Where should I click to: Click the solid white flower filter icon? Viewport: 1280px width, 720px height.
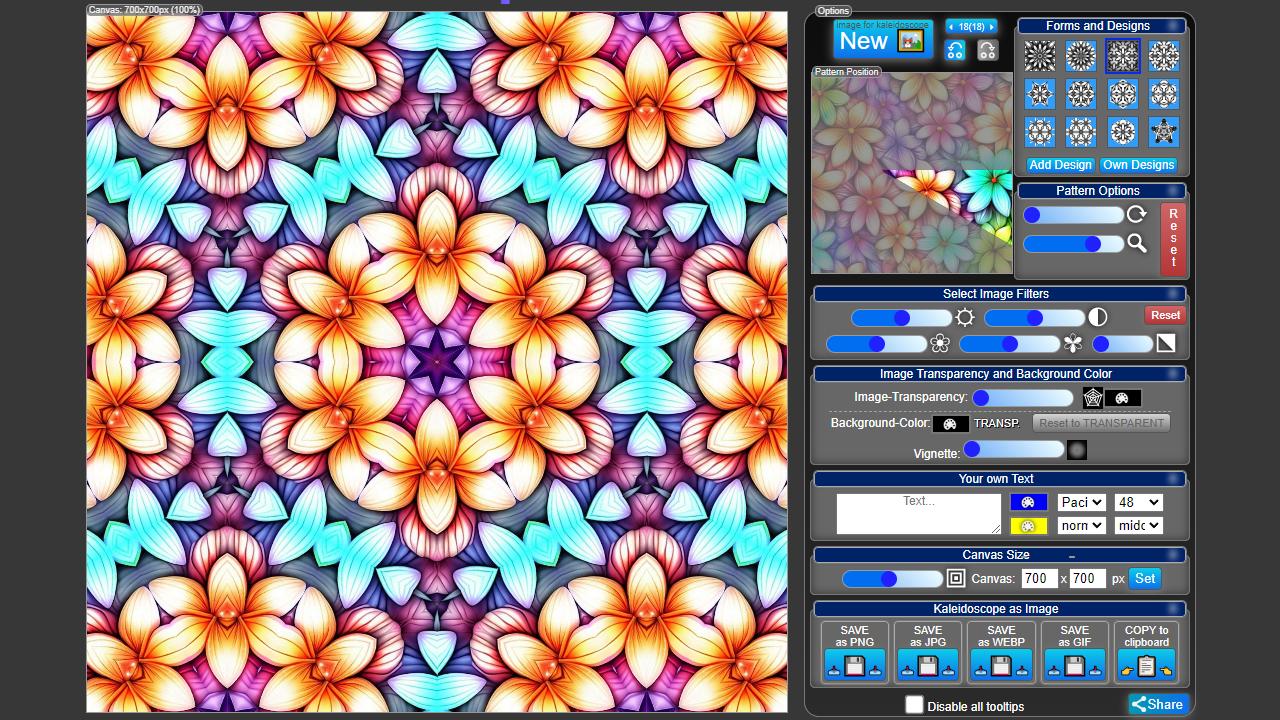1073,344
